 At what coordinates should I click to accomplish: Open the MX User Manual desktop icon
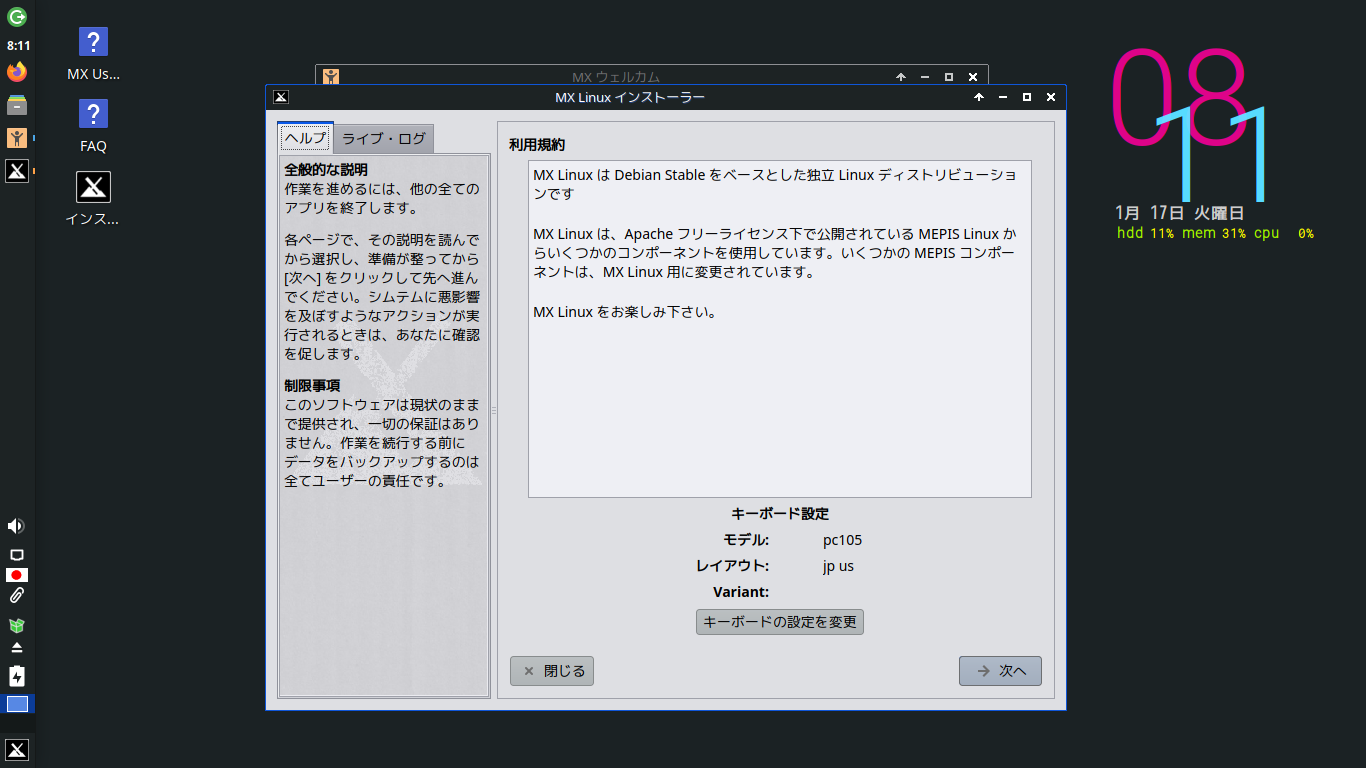[x=93, y=55]
